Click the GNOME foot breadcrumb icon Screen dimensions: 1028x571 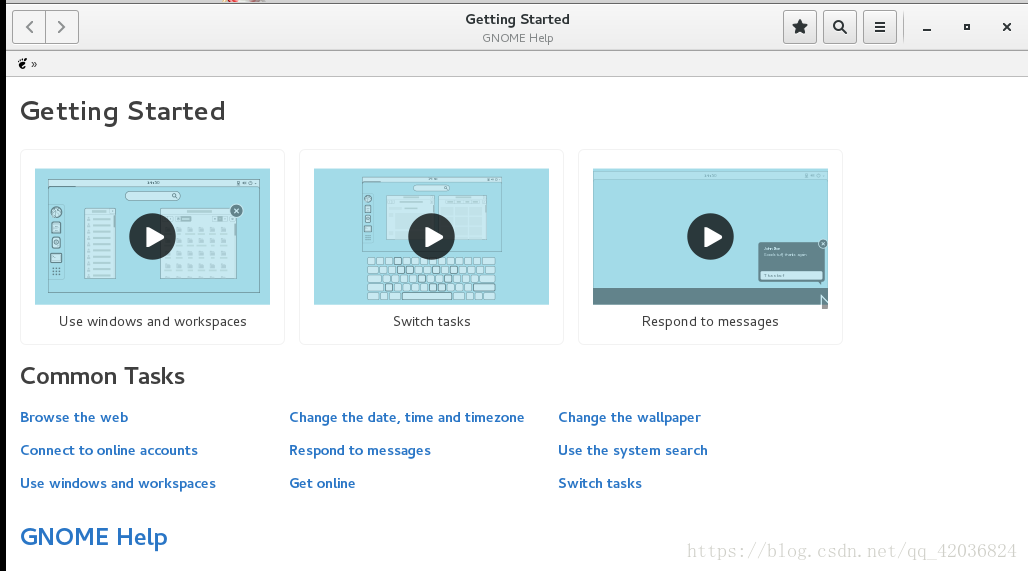(22, 64)
